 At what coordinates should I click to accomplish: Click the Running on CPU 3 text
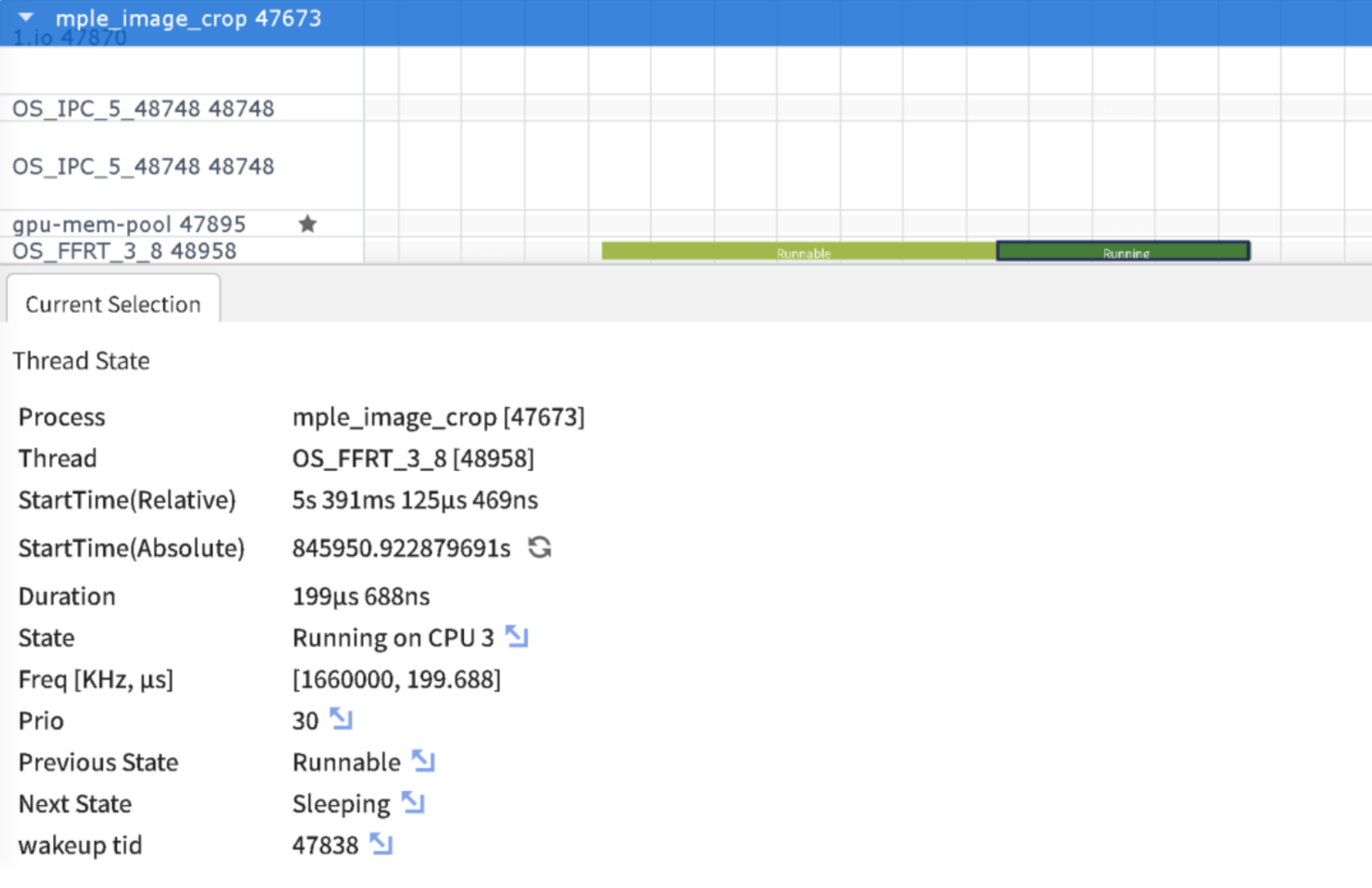[x=393, y=638]
